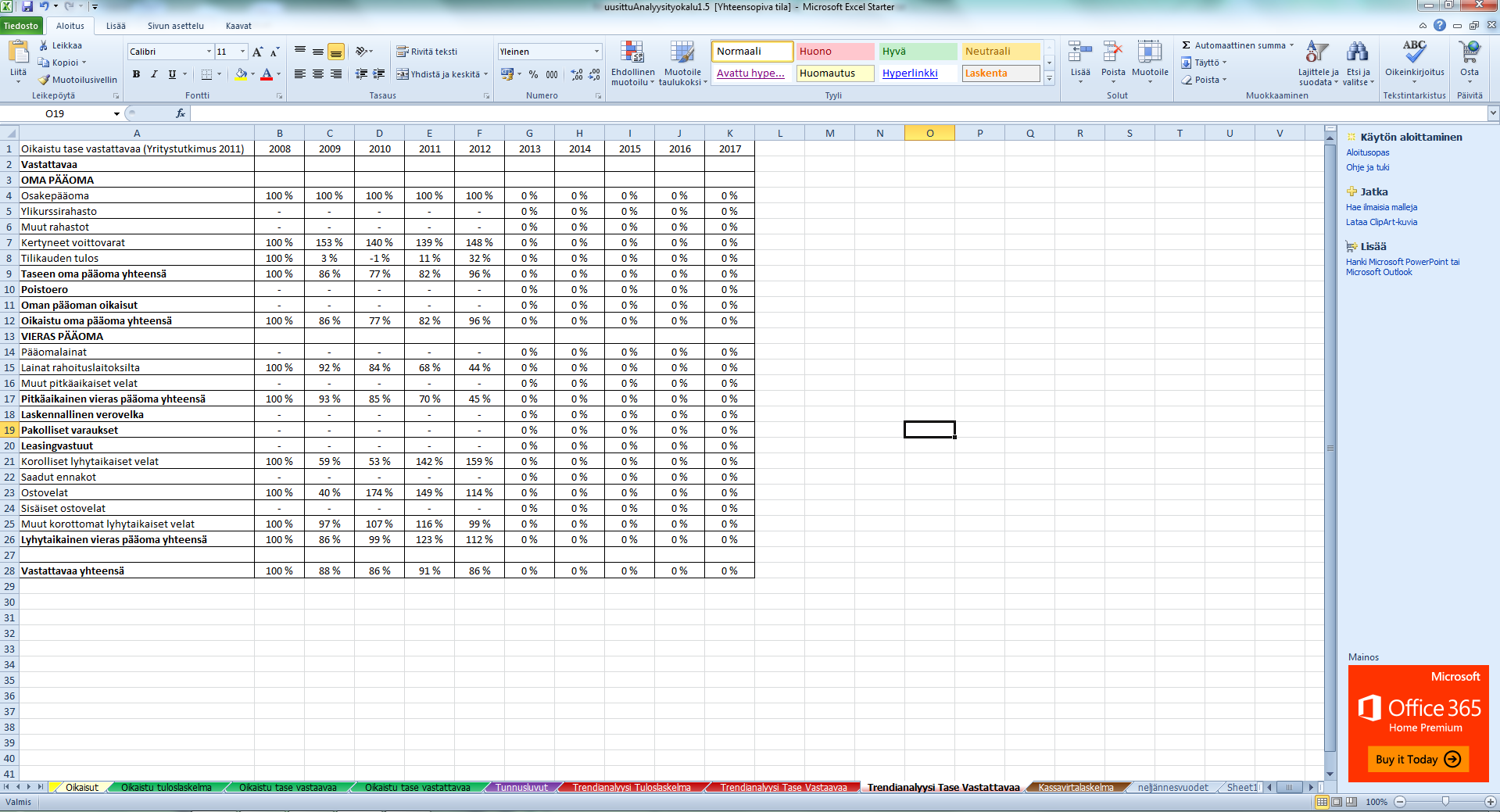Toggle underline formatting
This screenshot has height=812, width=1500.
pos(172,74)
